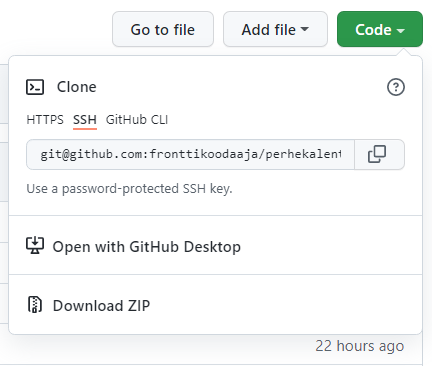Screen dimensions: 432x366
Task: Open the clone help question mark icon
Action: point(396,87)
